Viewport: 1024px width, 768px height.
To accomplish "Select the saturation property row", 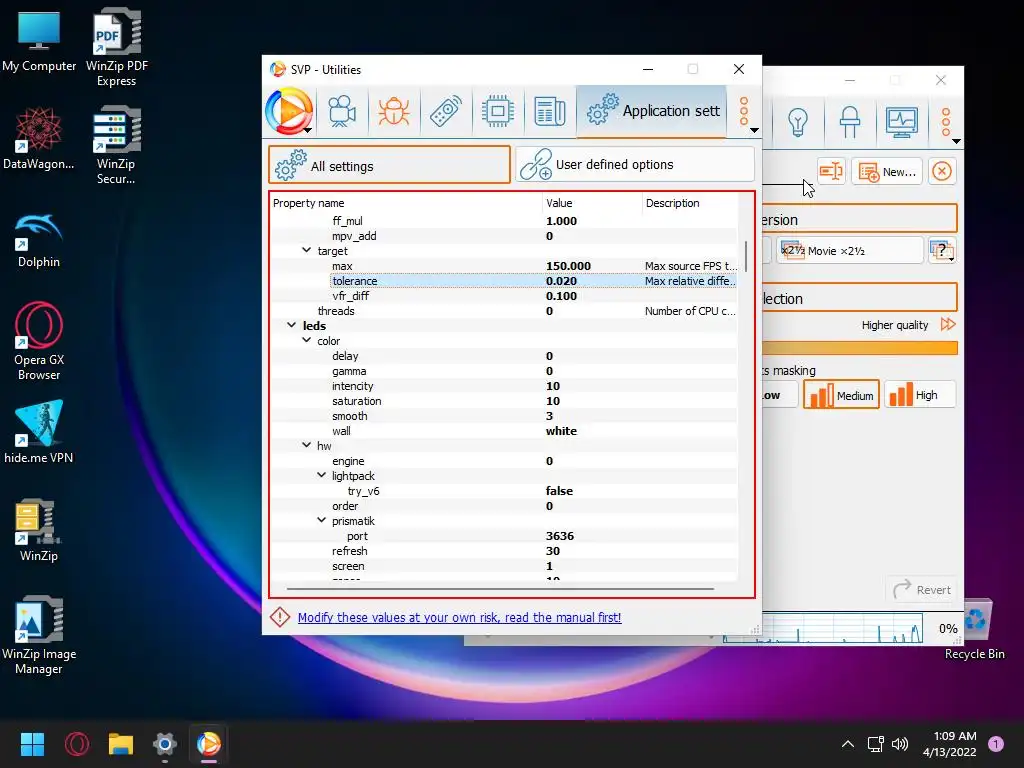I will [x=505, y=401].
